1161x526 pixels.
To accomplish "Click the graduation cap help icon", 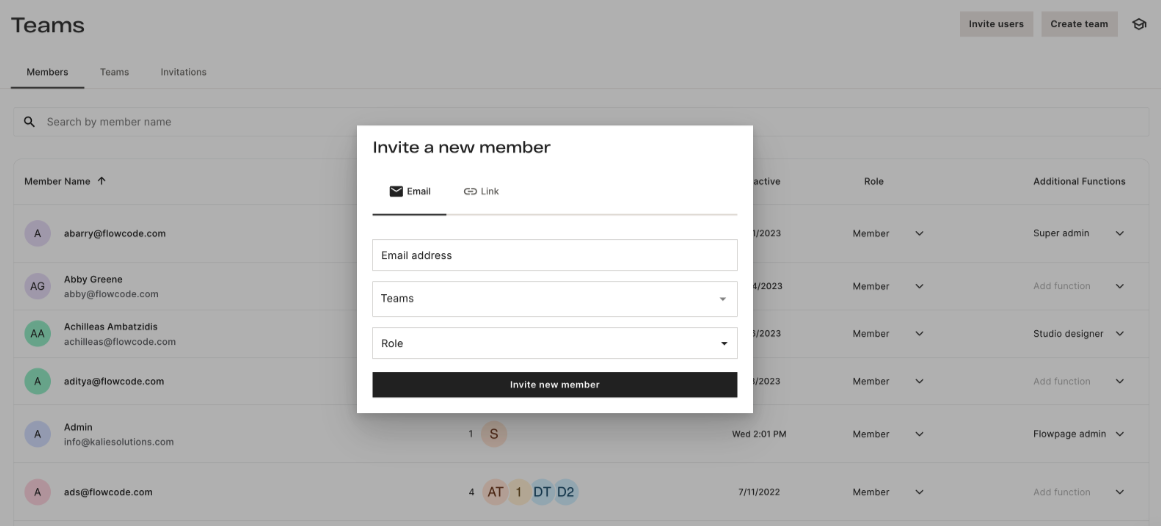I will 1138,24.
